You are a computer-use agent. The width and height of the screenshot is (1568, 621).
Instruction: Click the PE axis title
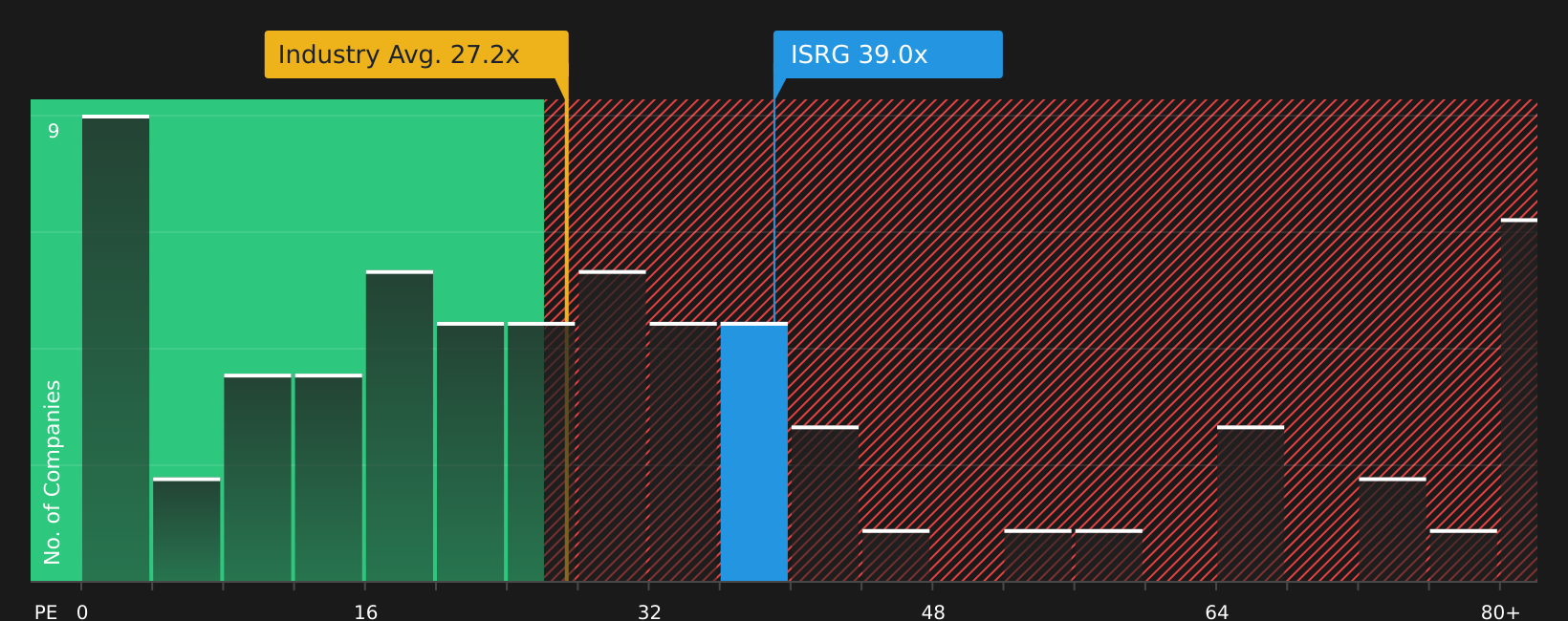coord(46,611)
